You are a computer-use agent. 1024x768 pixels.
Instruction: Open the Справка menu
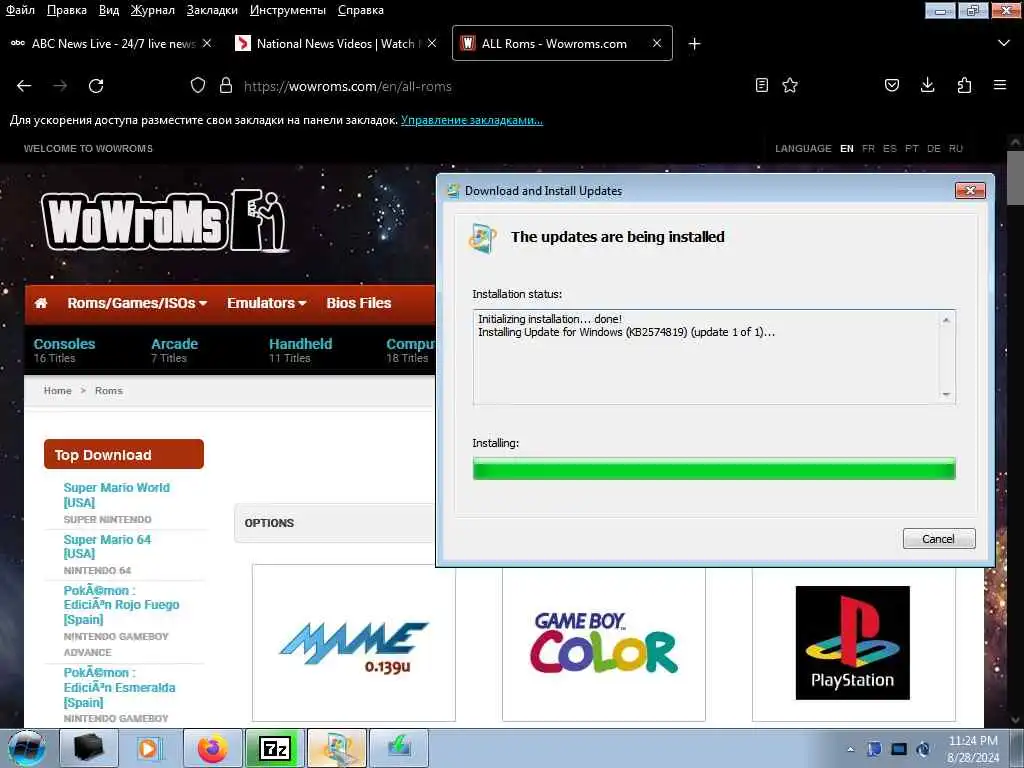360,10
